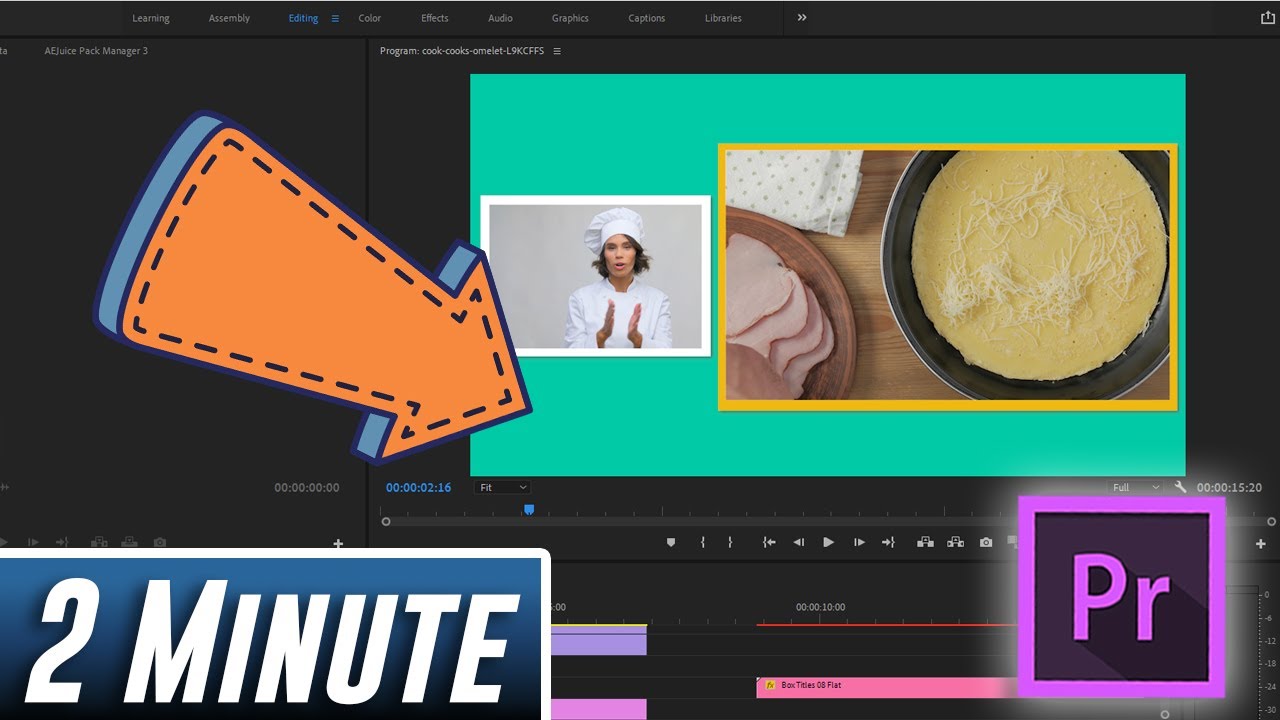
Task: Open Program monitor wrench settings
Action: coord(1180,487)
